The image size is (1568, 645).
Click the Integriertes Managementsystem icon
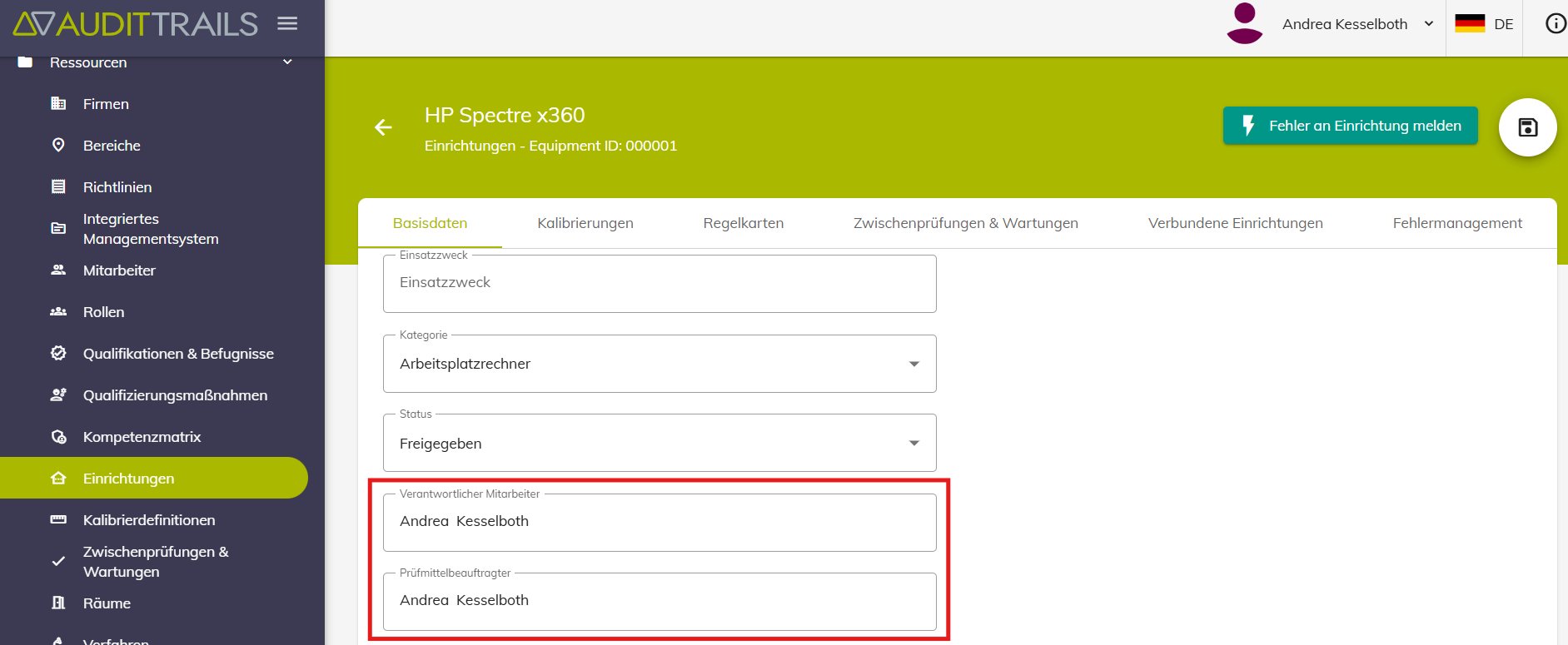coord(58,228)
